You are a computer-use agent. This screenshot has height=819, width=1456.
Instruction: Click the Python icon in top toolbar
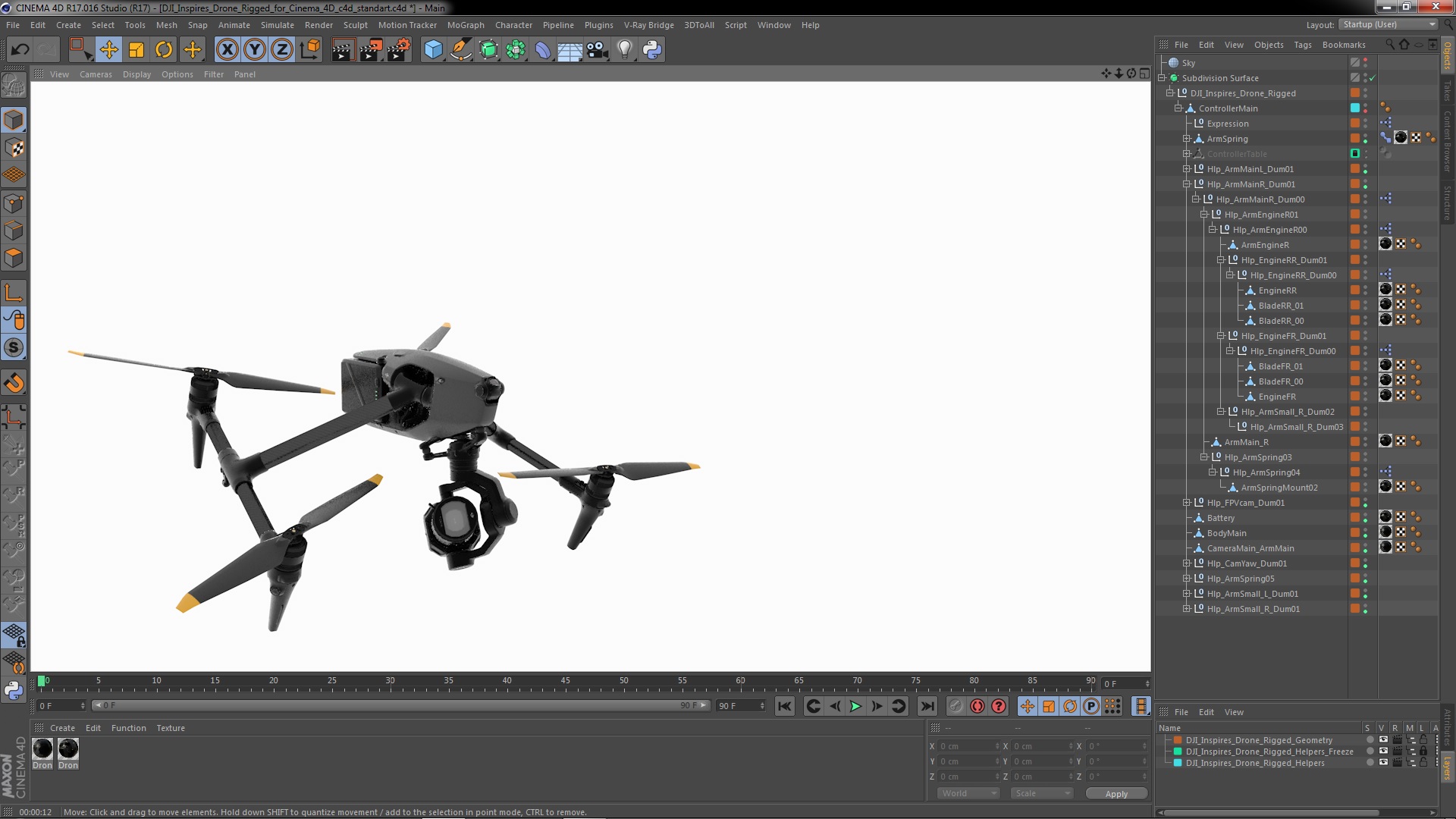(652, 50)
